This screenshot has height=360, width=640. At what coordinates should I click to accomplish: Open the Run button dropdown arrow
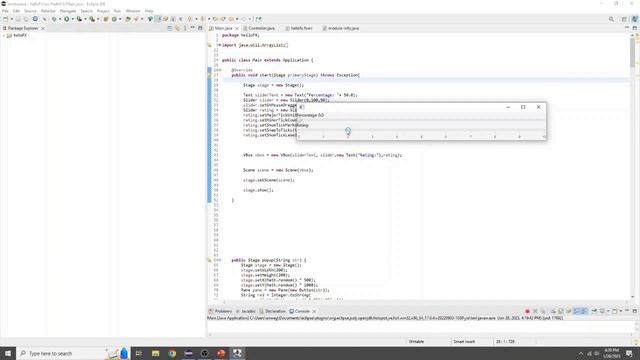click(72, 19)
